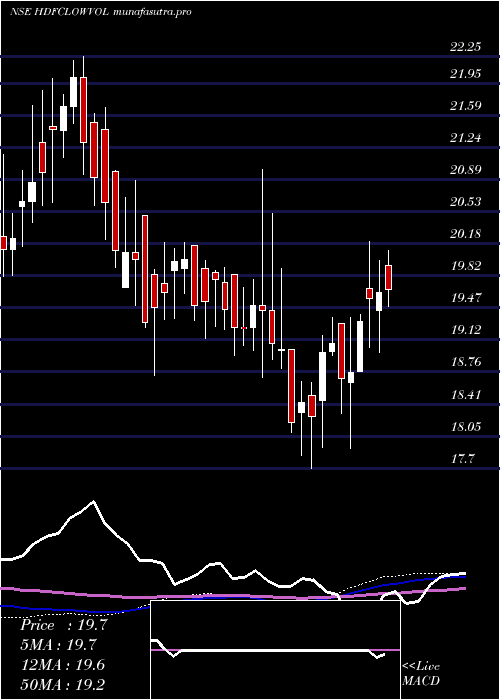Screen dimensions: 500x700
Task: Click the 19.82 price axis label
Action: tap(466, 267)
